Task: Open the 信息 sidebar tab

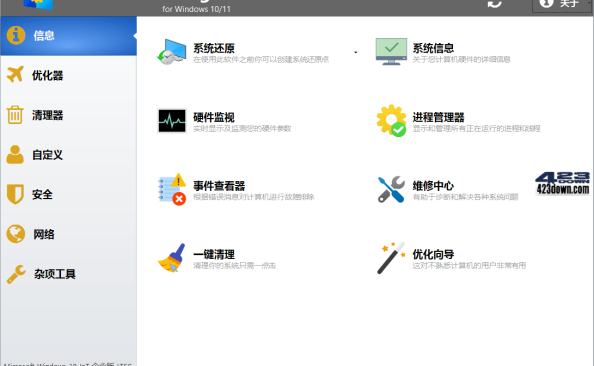Action: coord(69,36)
